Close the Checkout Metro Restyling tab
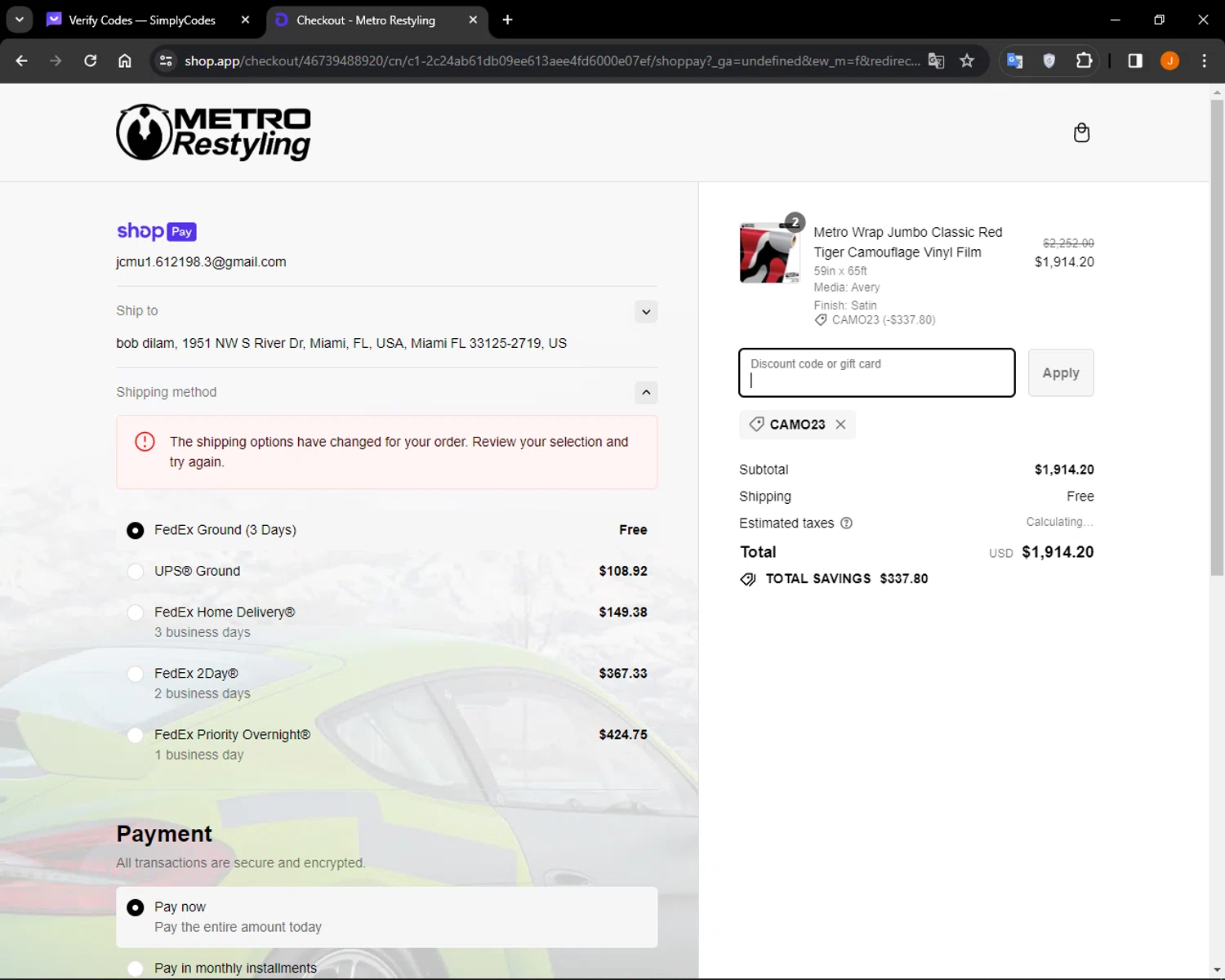This screenshot has width=1225, height=980. [473, 20]
